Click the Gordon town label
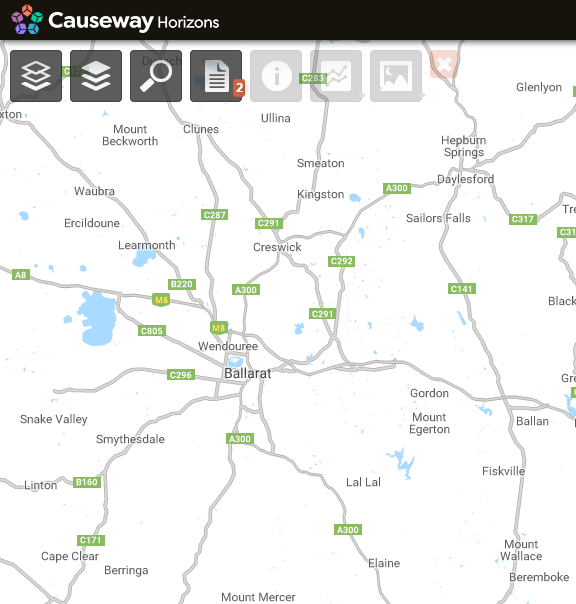 click(429, 393)
